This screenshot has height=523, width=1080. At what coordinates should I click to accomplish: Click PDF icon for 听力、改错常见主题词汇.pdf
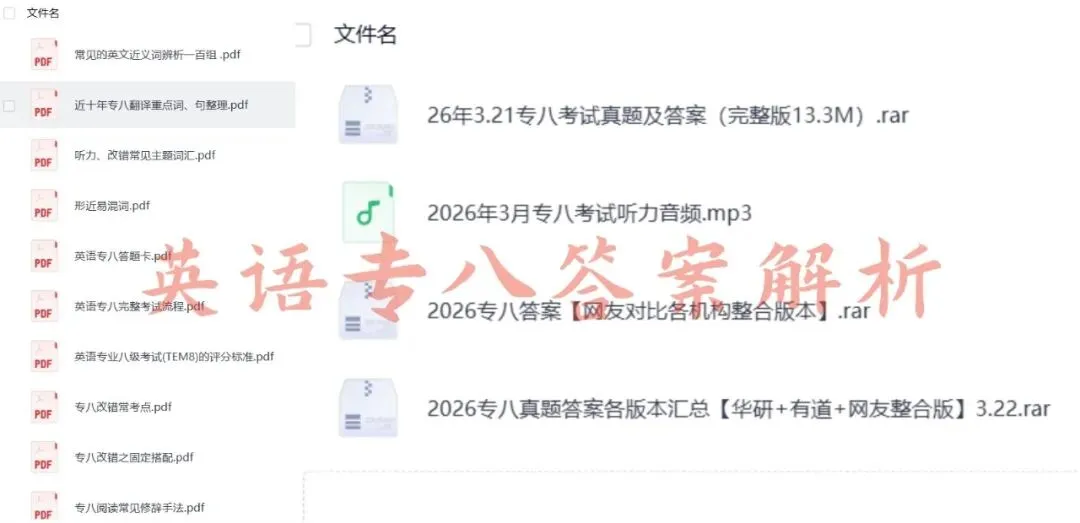point(44,155)
